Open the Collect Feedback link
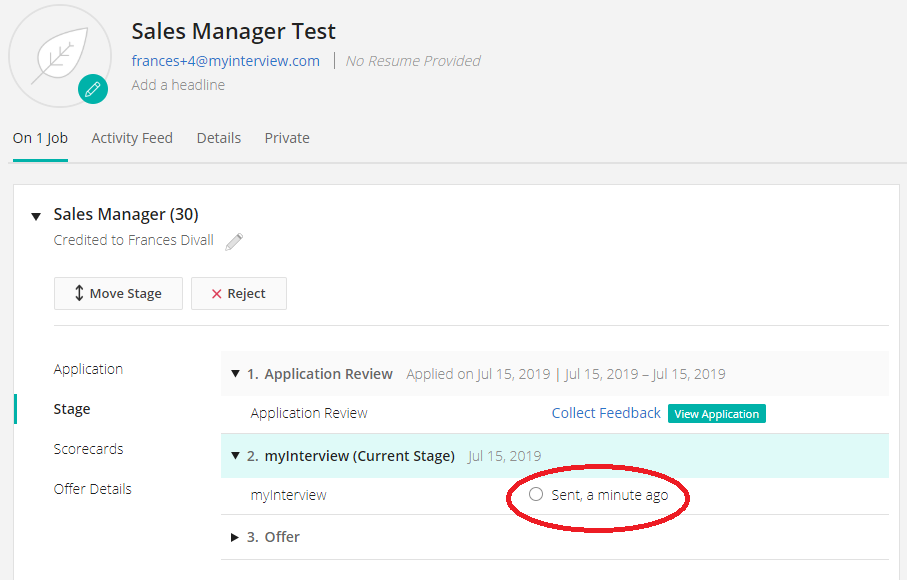 pos(606,413)
